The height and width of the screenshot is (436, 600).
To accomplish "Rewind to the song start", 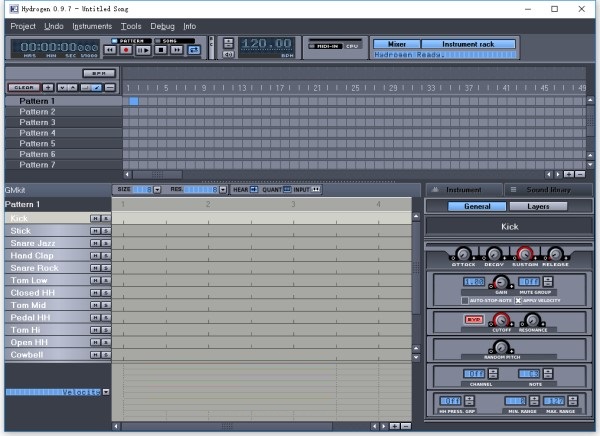I will (109, 49).
